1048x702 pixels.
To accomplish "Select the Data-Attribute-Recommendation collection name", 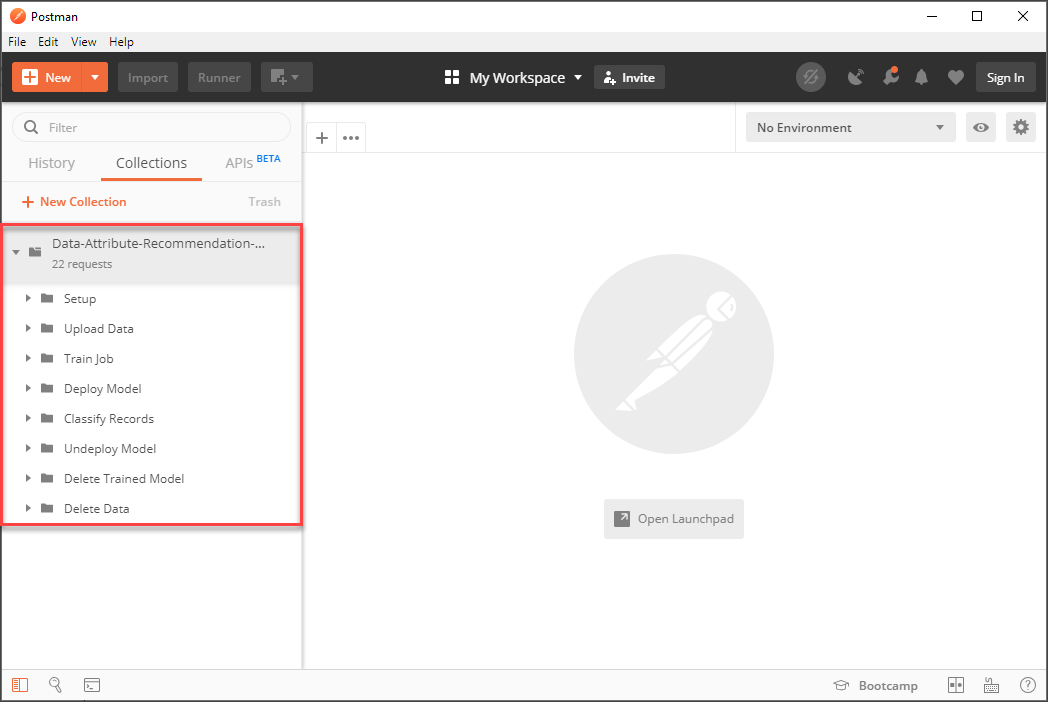I will click(x=158, y=243).
